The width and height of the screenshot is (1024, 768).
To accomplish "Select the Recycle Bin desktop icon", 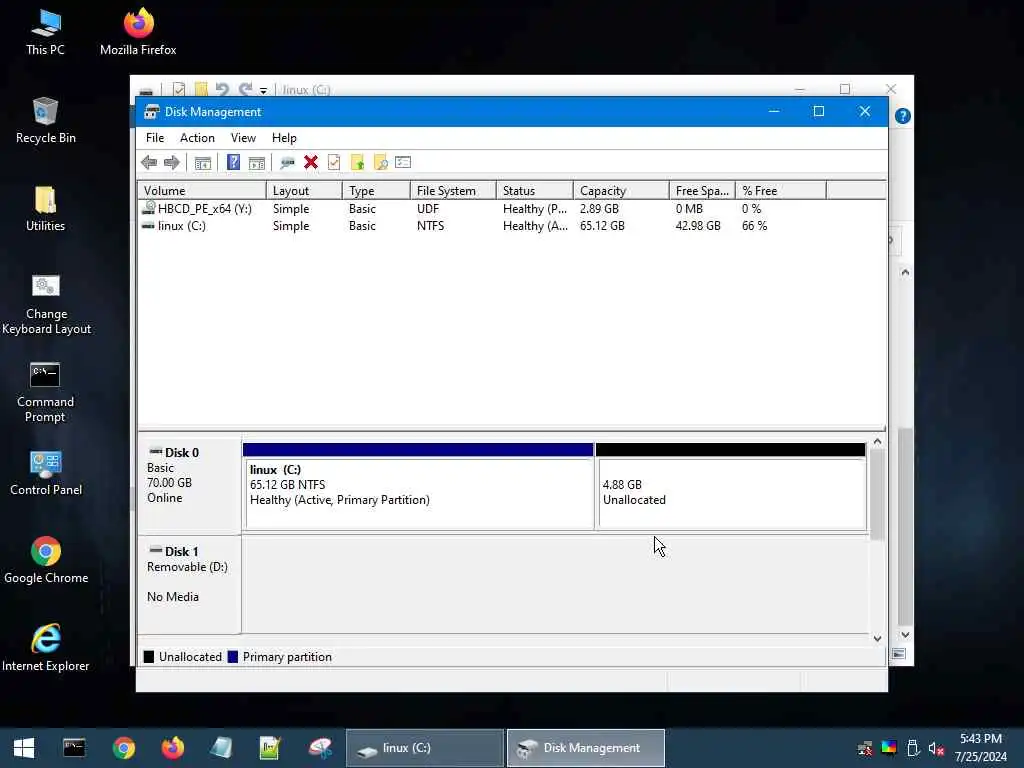I will (x=45, y=120).
